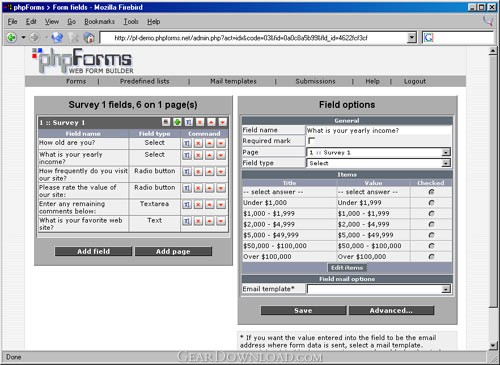Click the Field name input box
500x365 pixels.
(379, 130)
